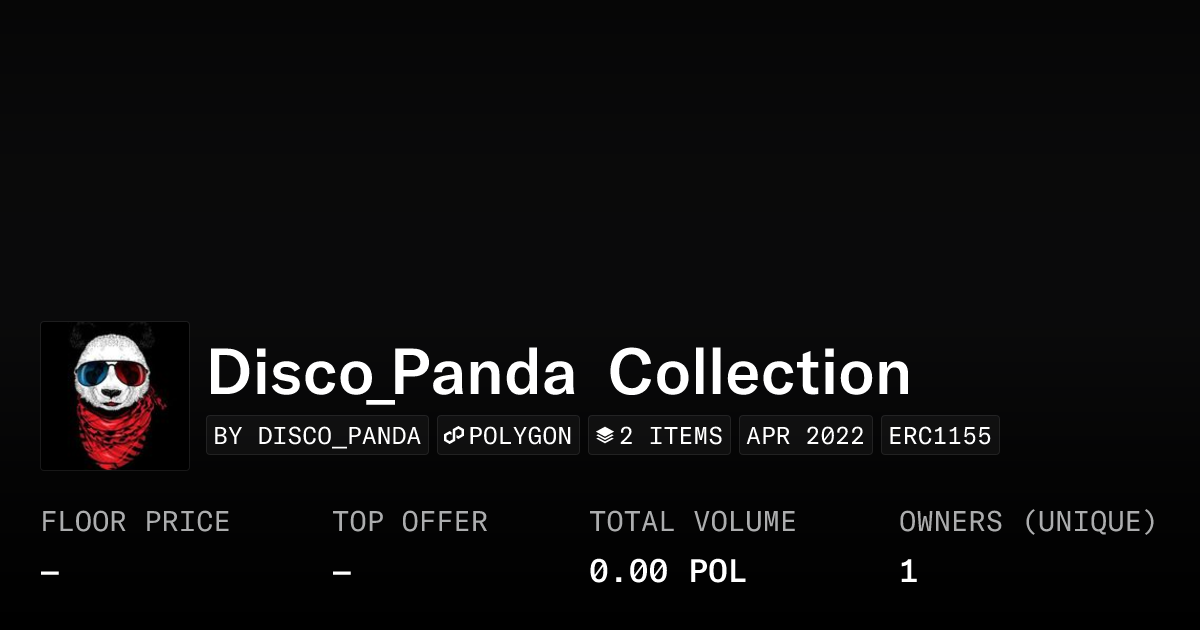The height and width of the screenshot is (630, 1200).
Task: Open the "BY DISCO_PANDA" creator badge
Action: tap(317, 436)
